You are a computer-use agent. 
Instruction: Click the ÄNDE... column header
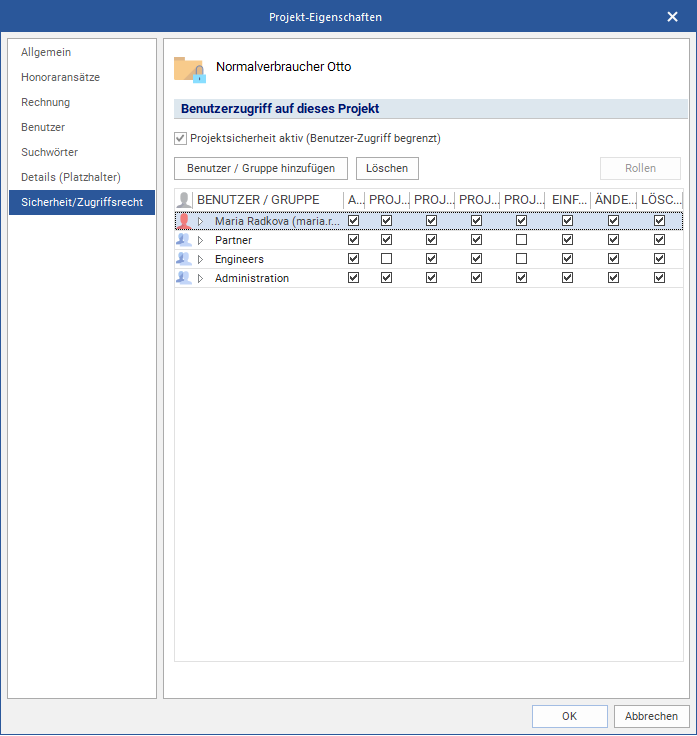pos(614,200)
